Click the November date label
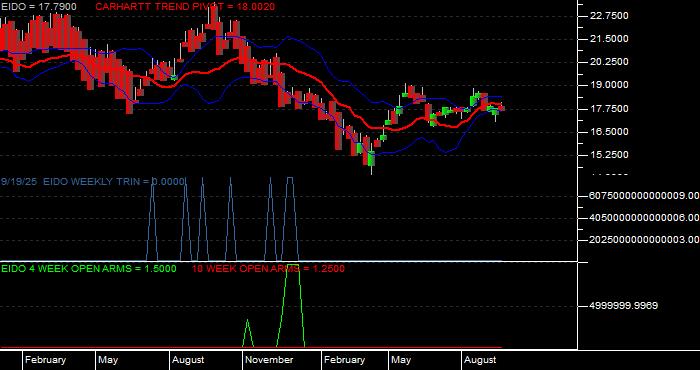The width and height of the screenshot is (700, 370). 269,360
